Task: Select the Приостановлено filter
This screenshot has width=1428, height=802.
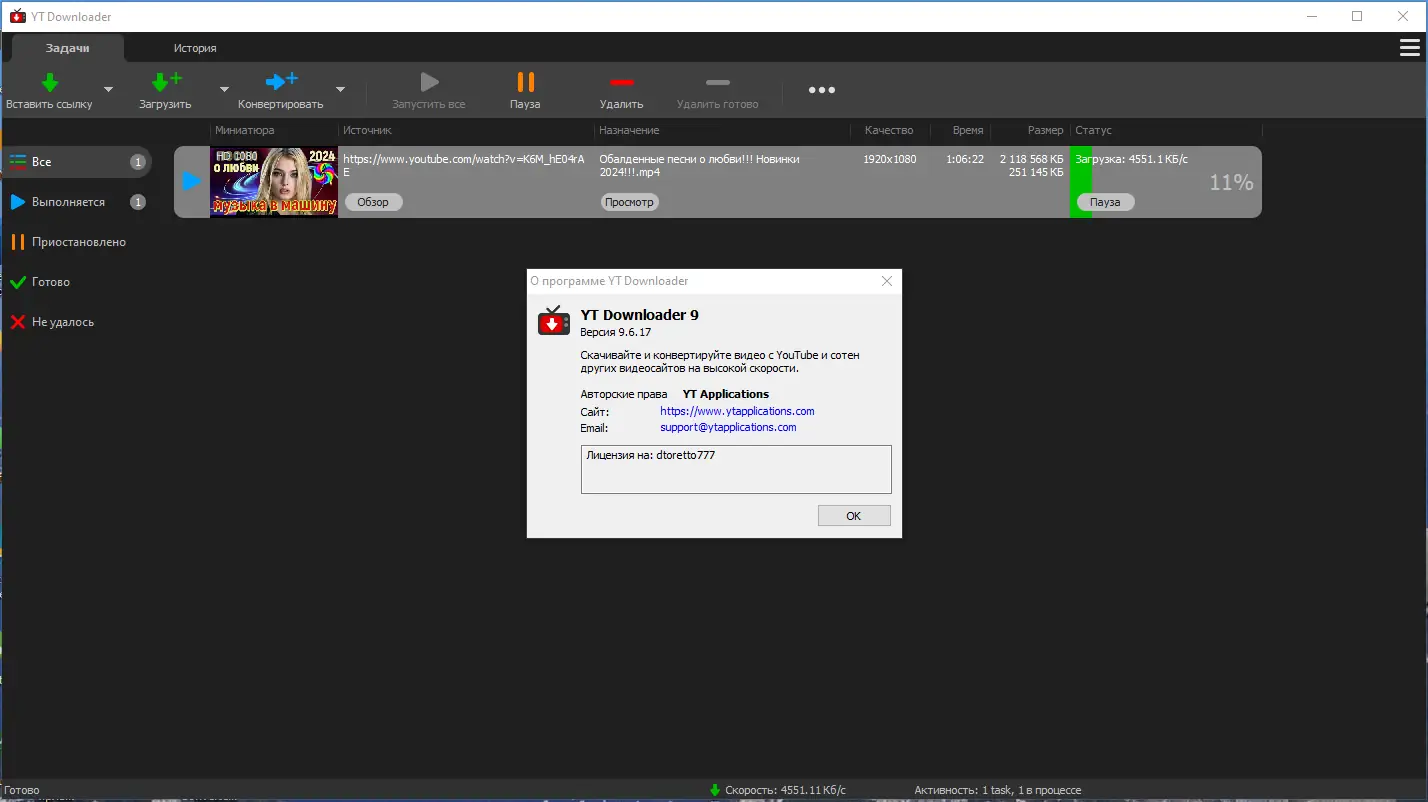Action: tap(76, 242)
